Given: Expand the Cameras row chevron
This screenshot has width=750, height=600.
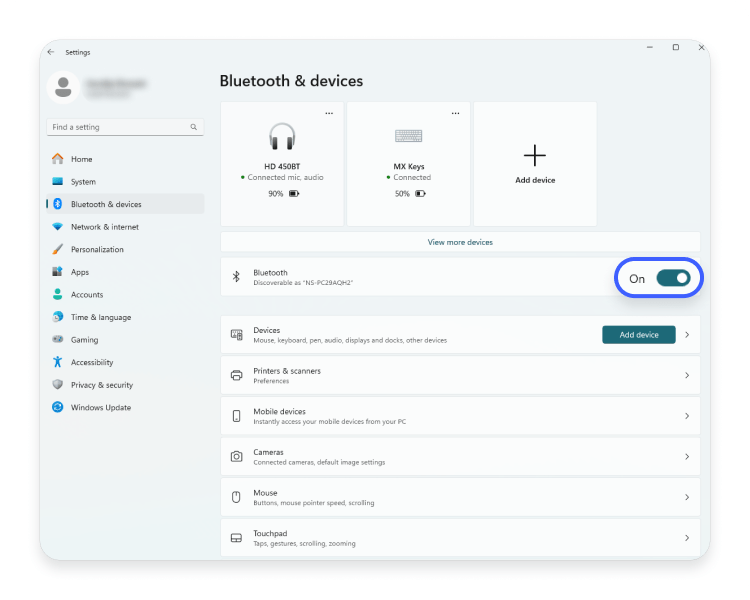Looking at the screenshot, I should click(x=687, y=456).
